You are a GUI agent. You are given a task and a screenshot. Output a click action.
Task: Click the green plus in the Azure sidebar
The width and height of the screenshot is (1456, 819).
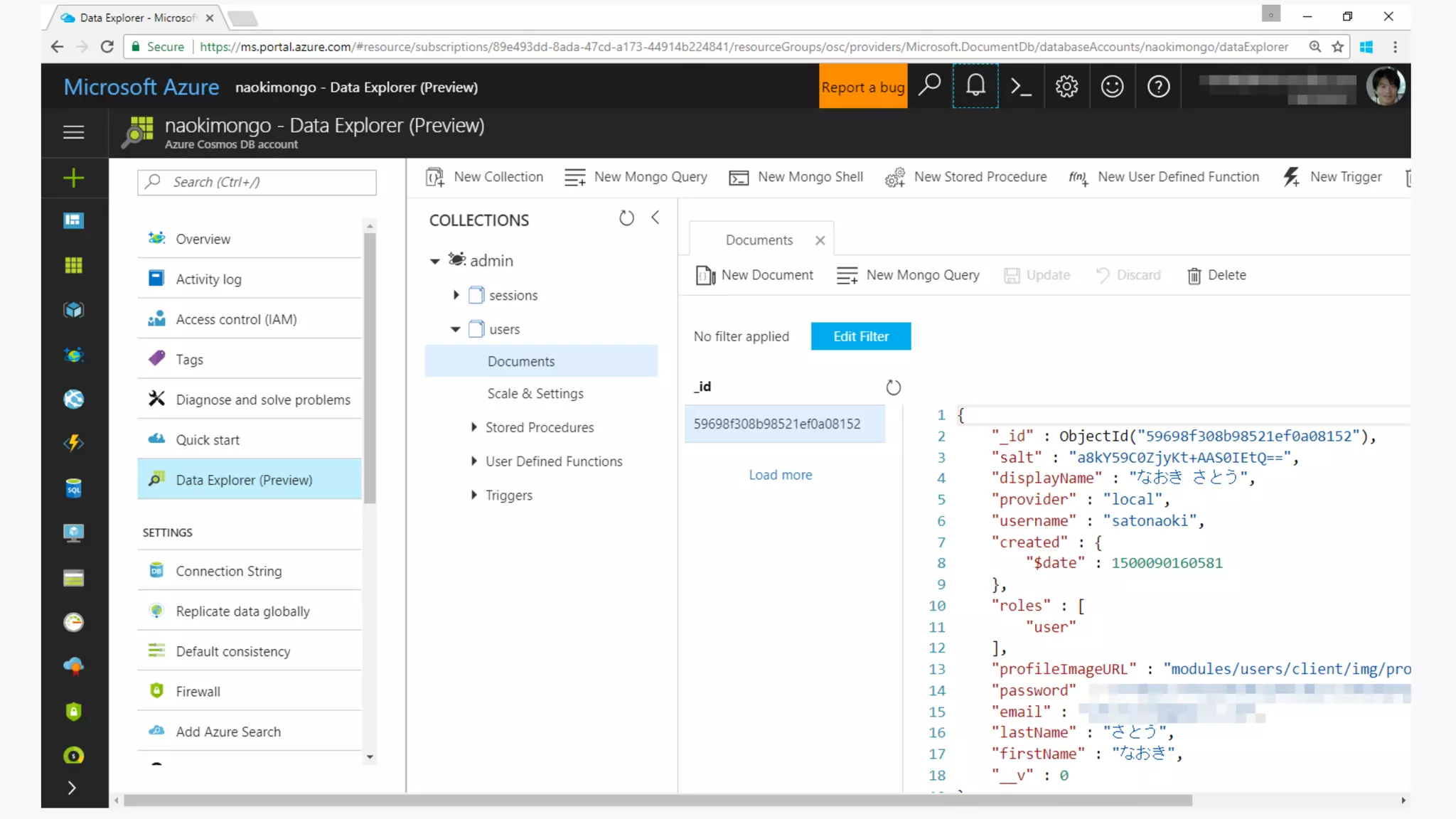[74, 178]
